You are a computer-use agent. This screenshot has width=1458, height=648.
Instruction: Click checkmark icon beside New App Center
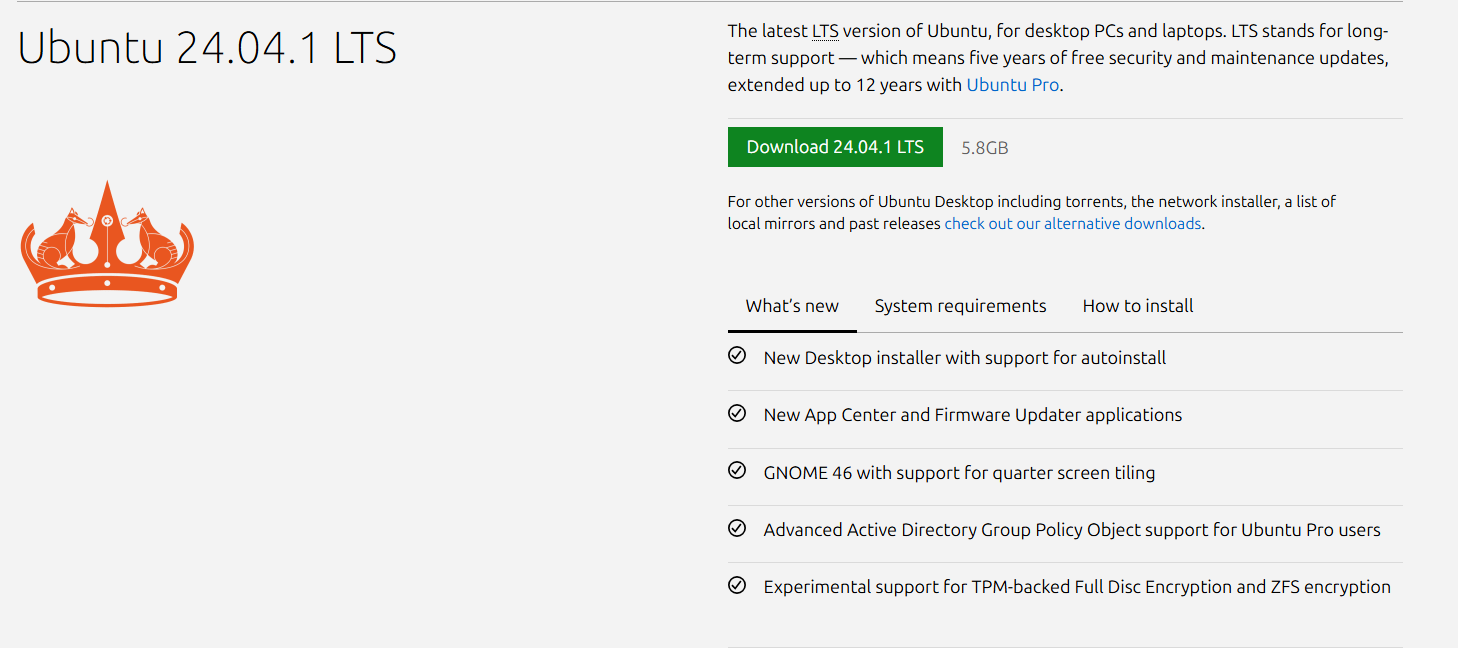tap(737, 413)
